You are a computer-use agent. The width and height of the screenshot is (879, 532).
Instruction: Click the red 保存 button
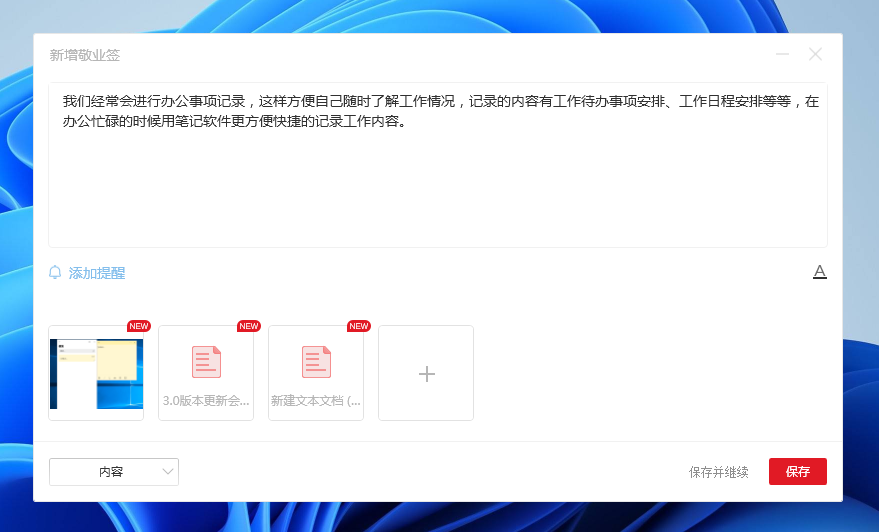click(797, 471)
